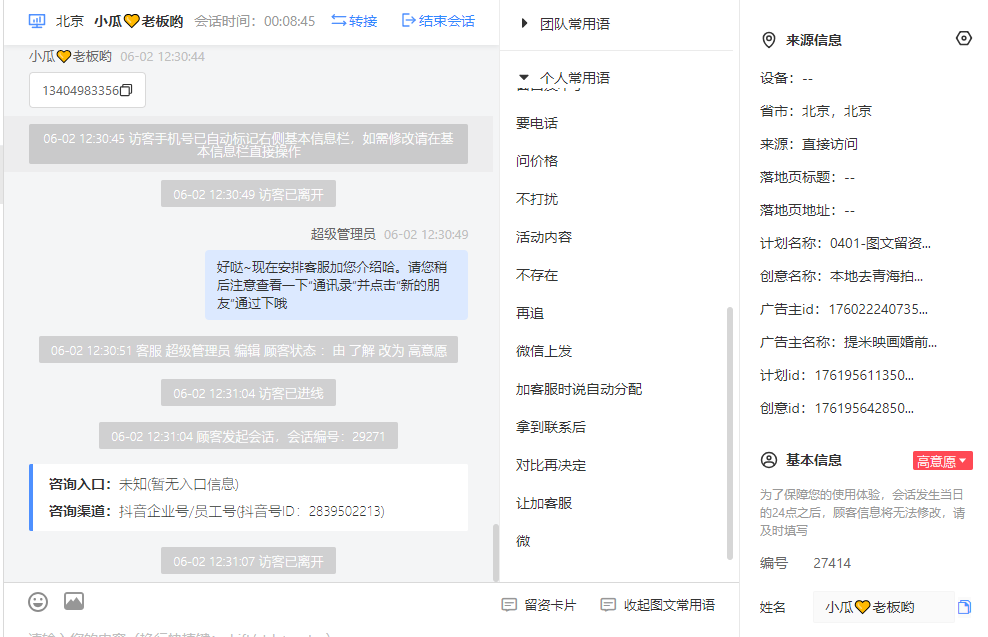
Task: Click the 姓名 input field
Action: coord(883,607)
